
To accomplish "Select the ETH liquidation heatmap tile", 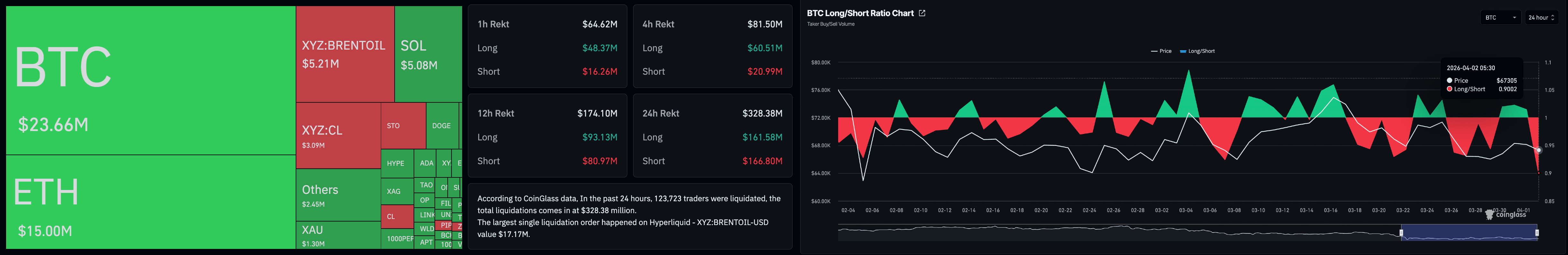I will [x=150, y=201].
